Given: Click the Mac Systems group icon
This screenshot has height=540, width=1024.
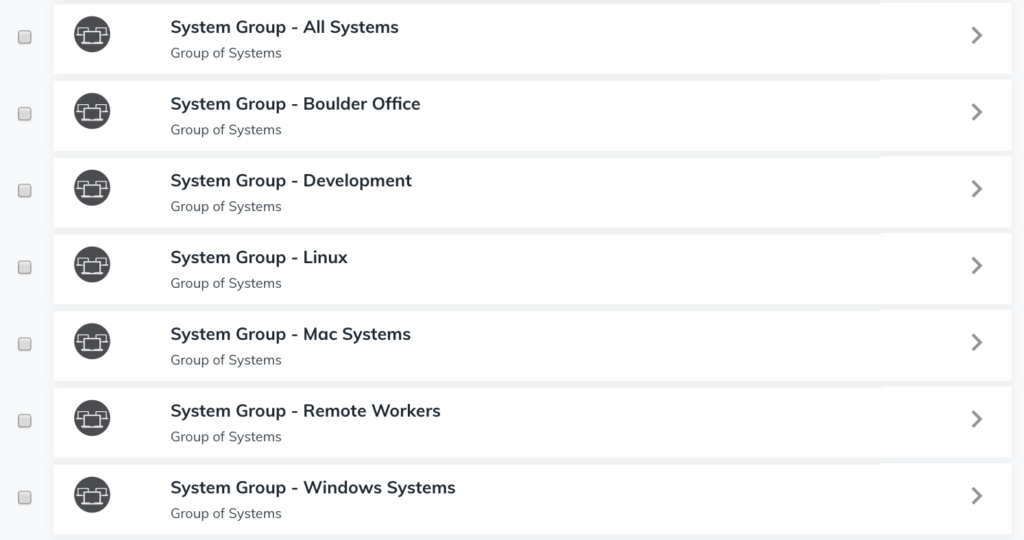Looking at the screenshot, I should [x=92, y=341].
